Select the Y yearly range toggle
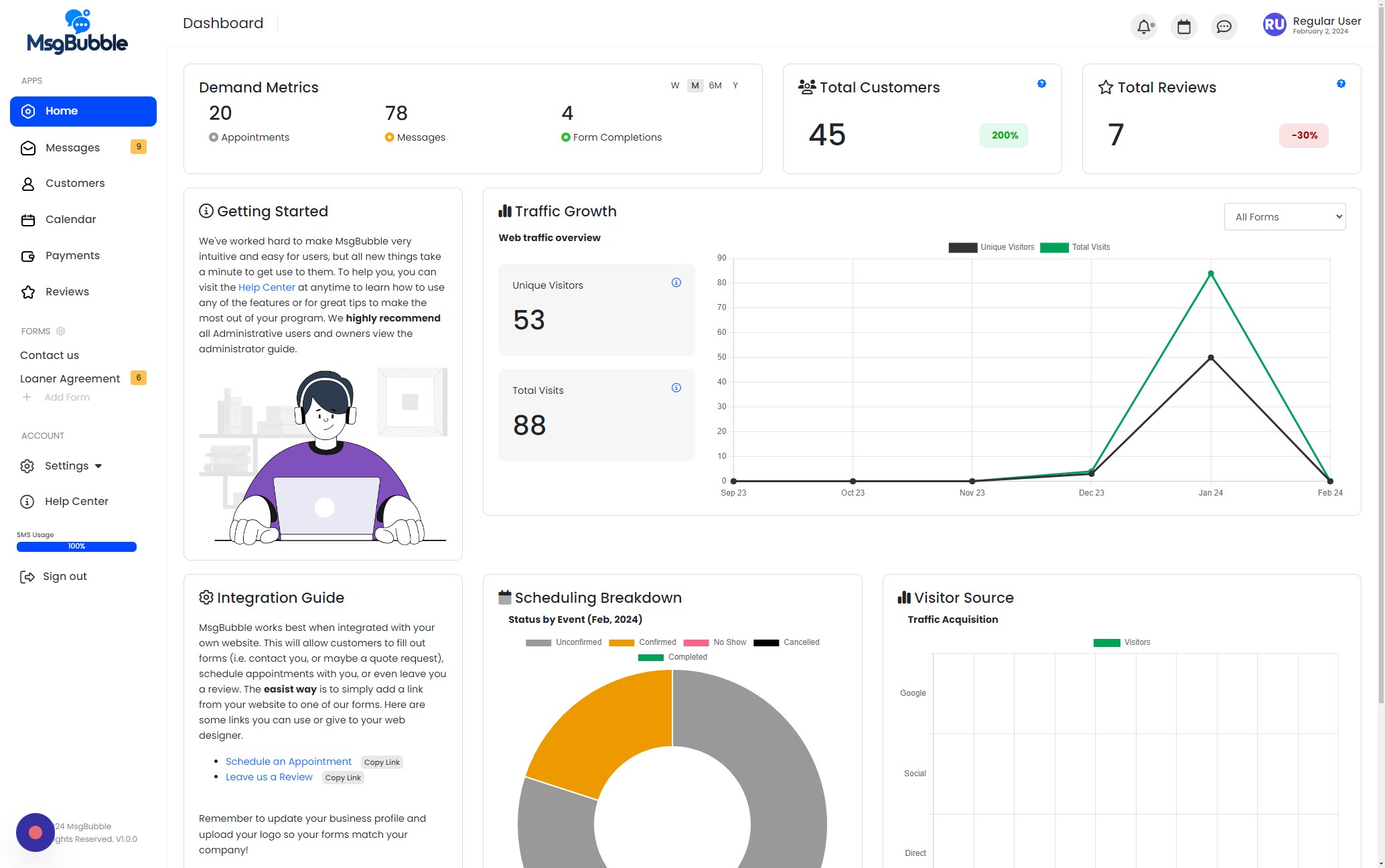 [735, 86]
